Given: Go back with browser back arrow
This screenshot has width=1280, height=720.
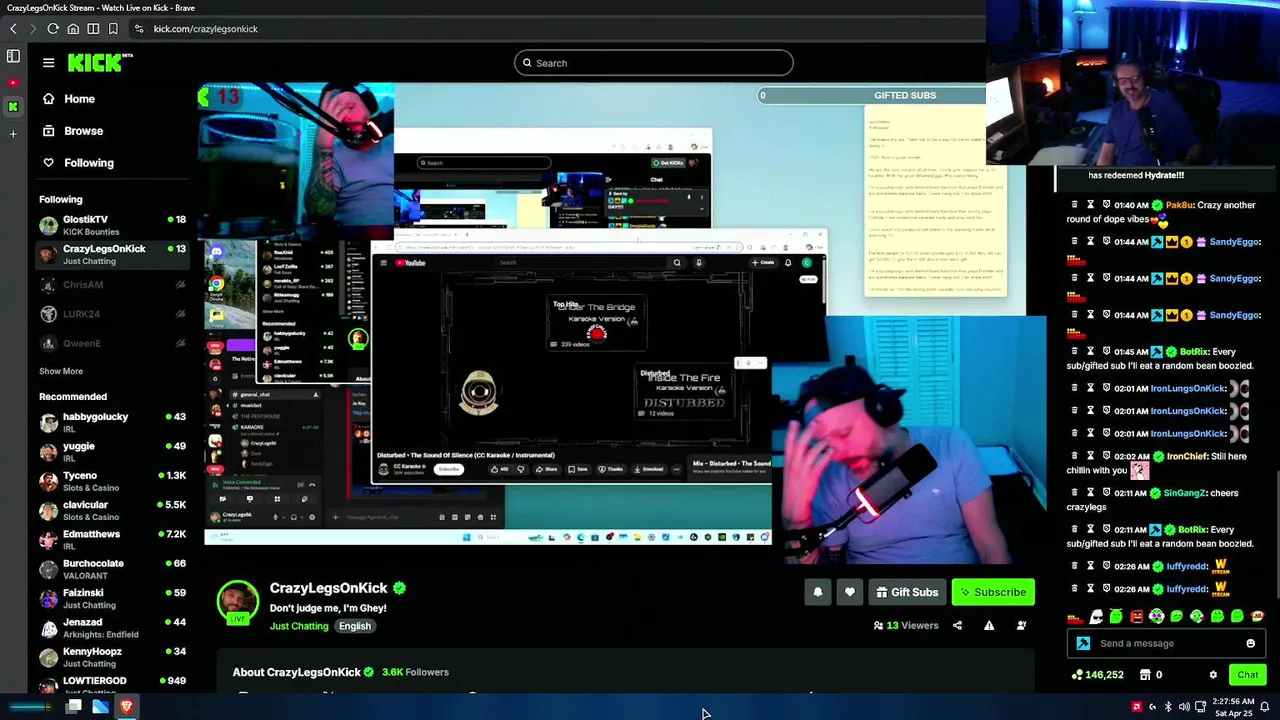Looking at the screenshot, I should pos(13,29).
